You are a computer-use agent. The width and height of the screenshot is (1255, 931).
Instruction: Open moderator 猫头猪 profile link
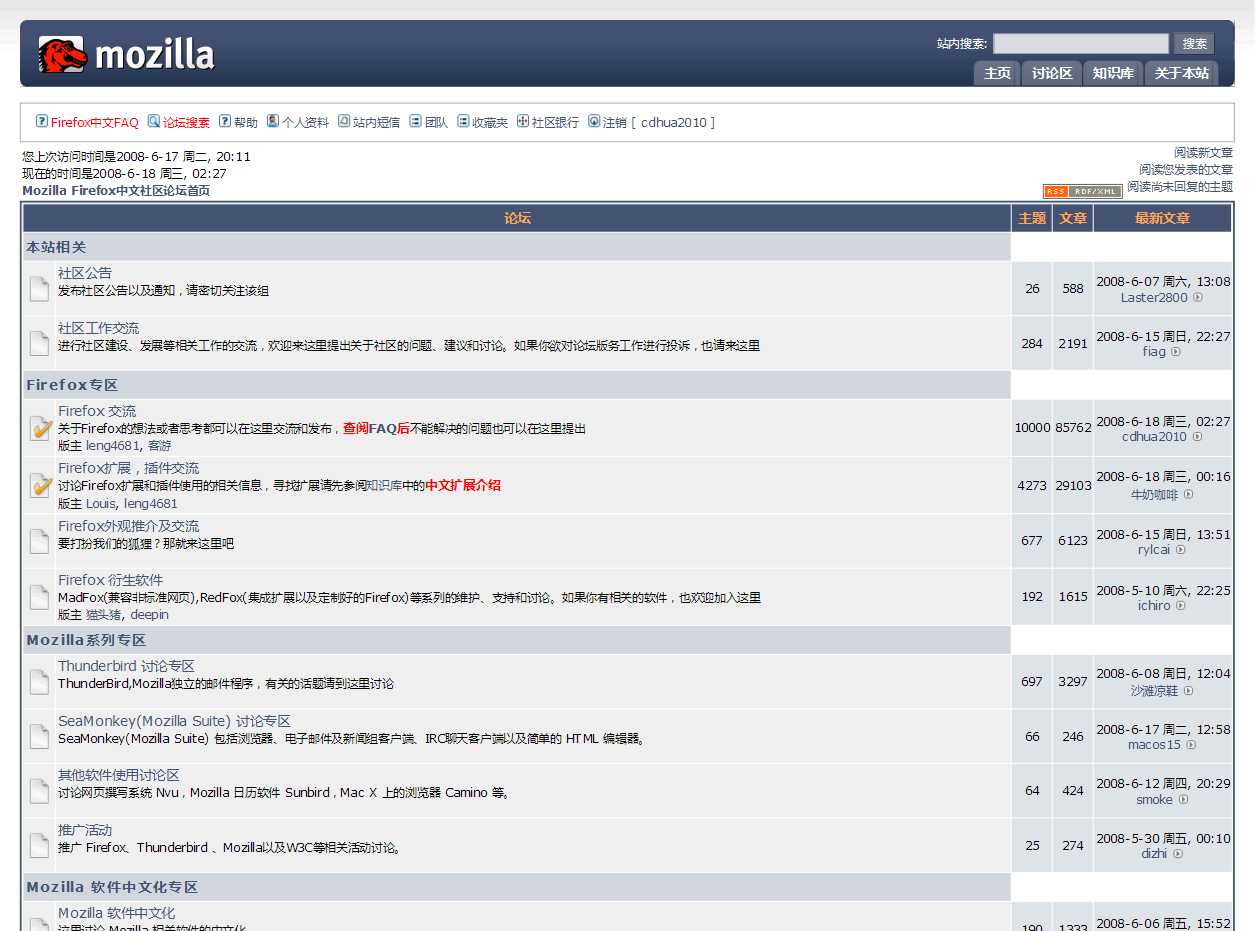104,614
